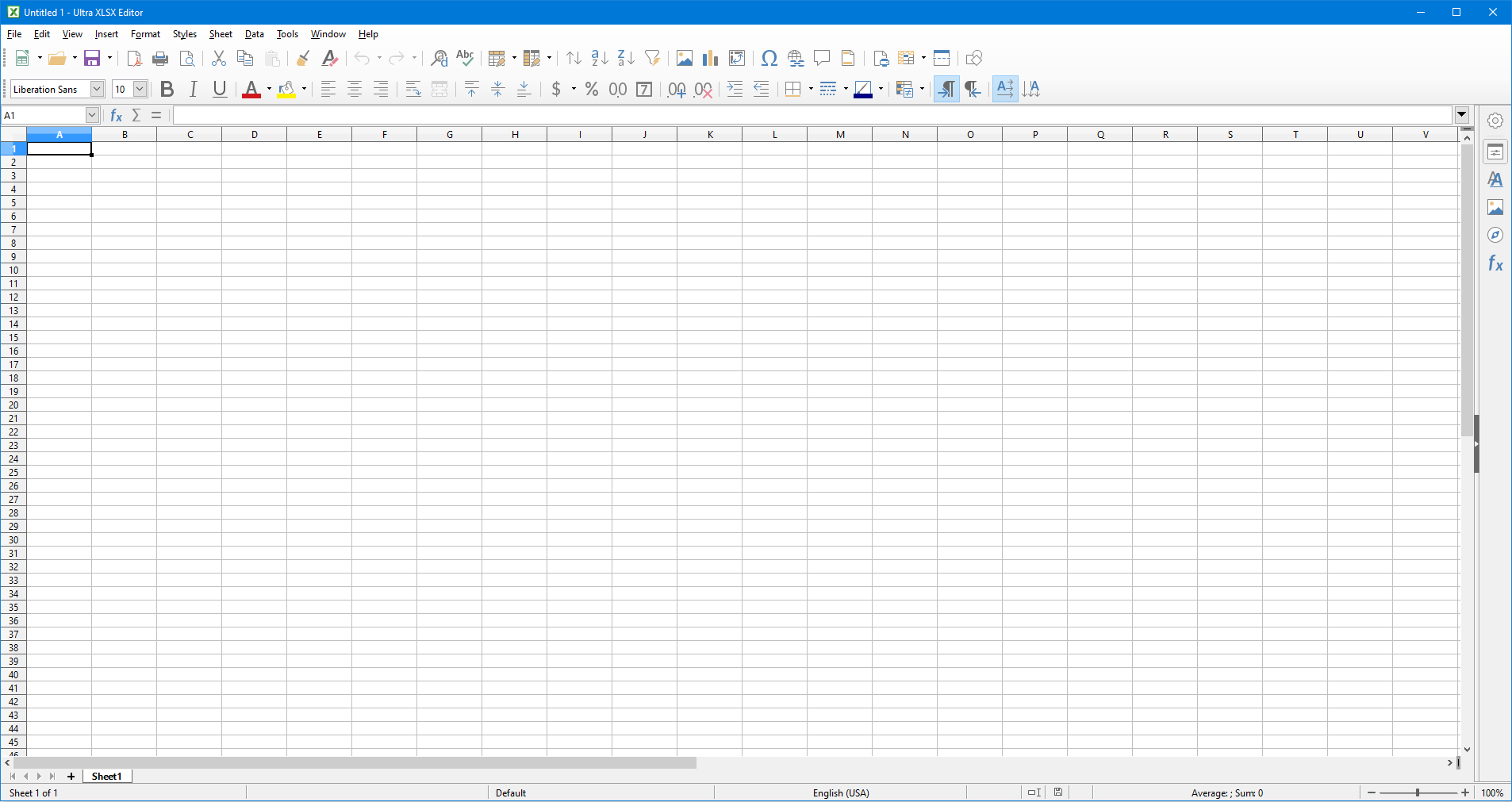The image size is (1512, 802).
Task: Open the Format menu
Action: tap(145, 34)
